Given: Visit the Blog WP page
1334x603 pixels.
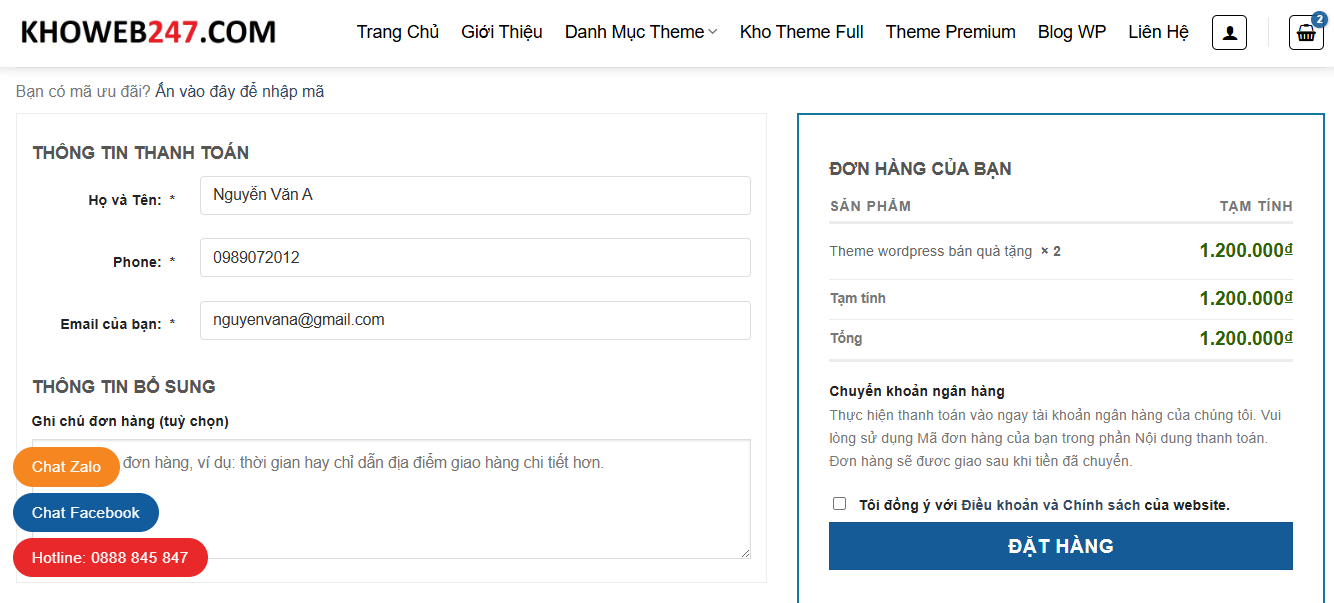Looking at the screenshot, I should [1071, 32].
